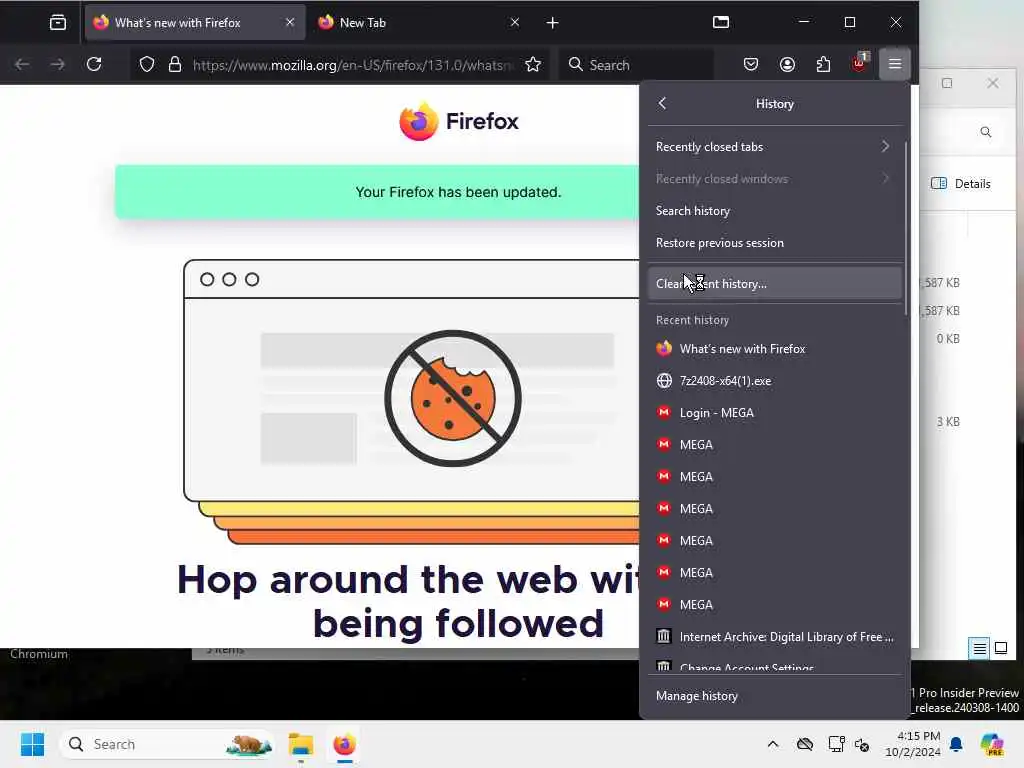Select Clear recent history option

point(774,283)
